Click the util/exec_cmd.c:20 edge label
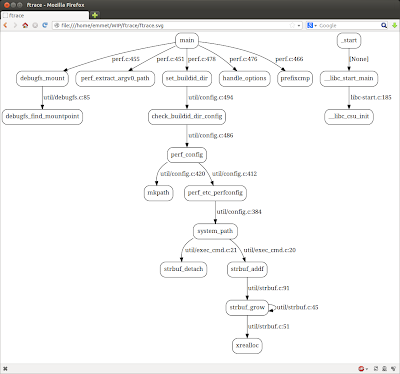The image size is (400, 374). 269,250
